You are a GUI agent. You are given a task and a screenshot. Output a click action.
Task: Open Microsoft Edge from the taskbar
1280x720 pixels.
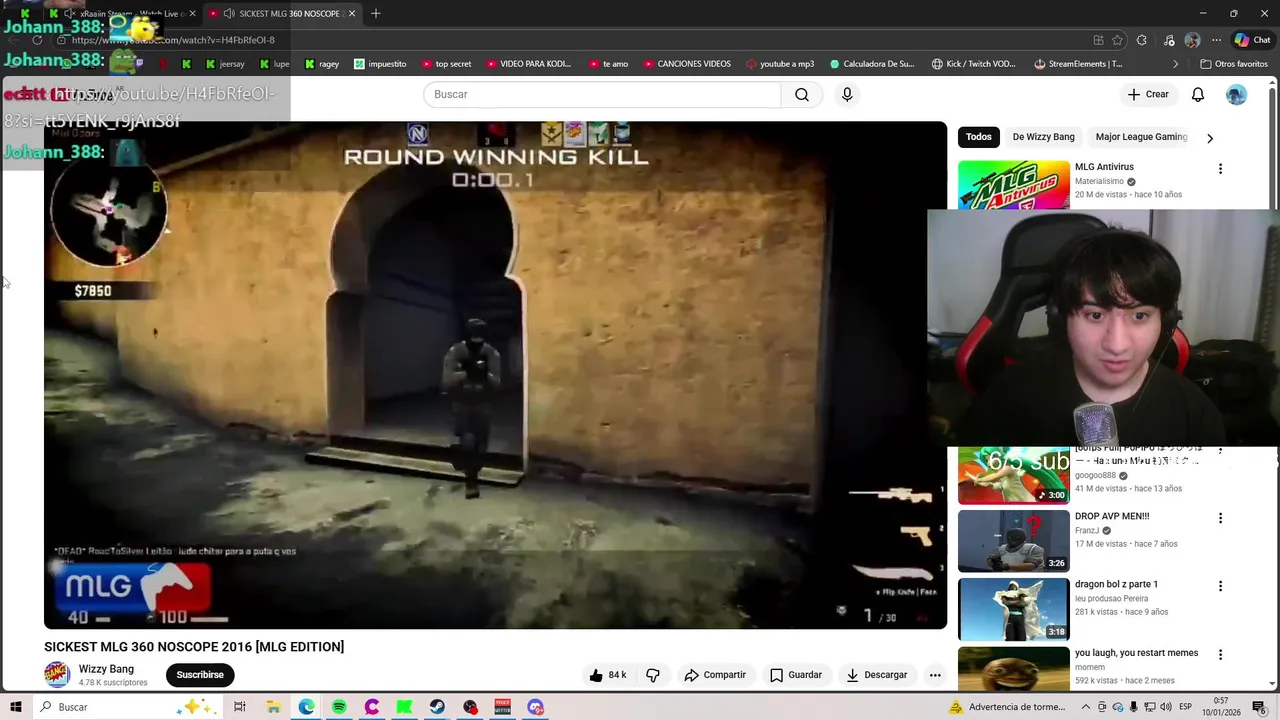click(306, 707)
